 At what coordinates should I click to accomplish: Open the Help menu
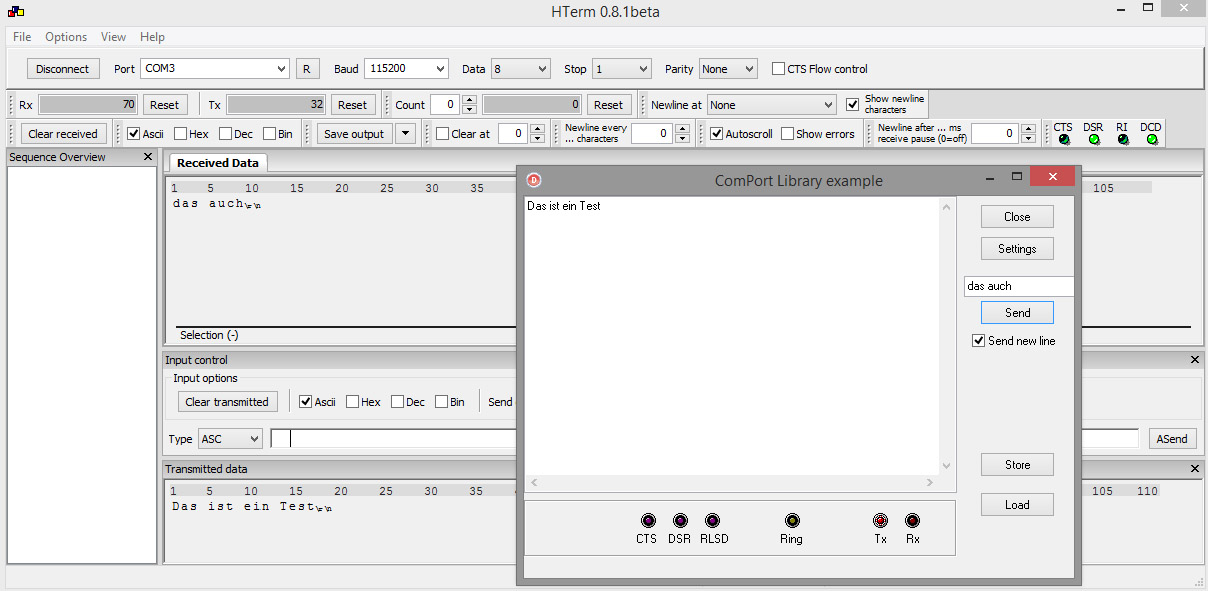click(152, 37)
